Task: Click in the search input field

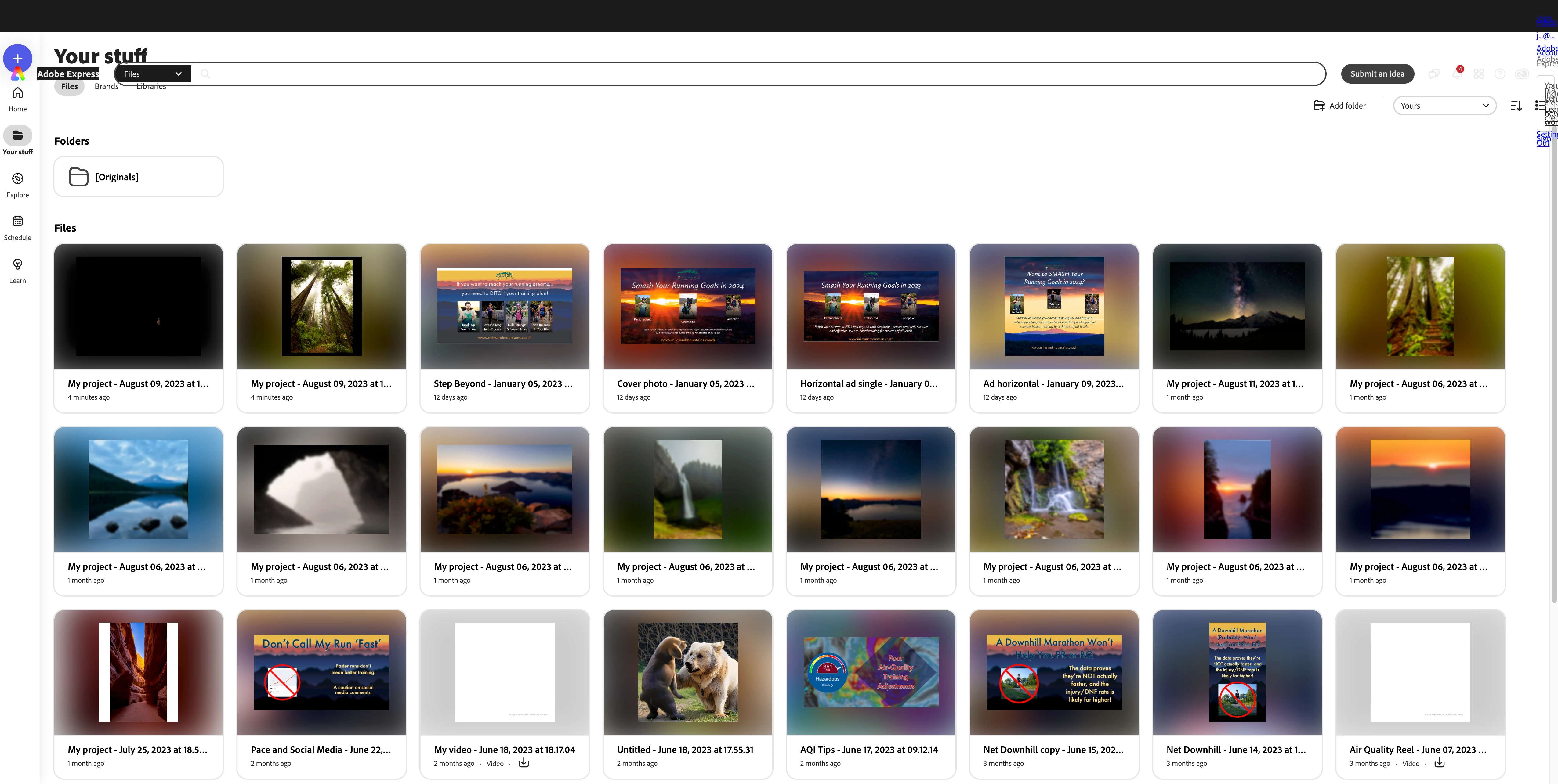Action: (726, 74)
